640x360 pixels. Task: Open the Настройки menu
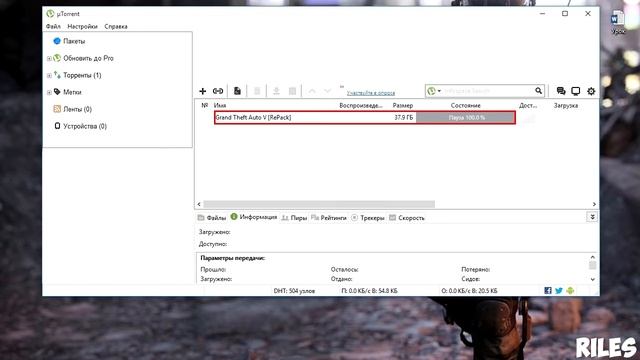82,26
